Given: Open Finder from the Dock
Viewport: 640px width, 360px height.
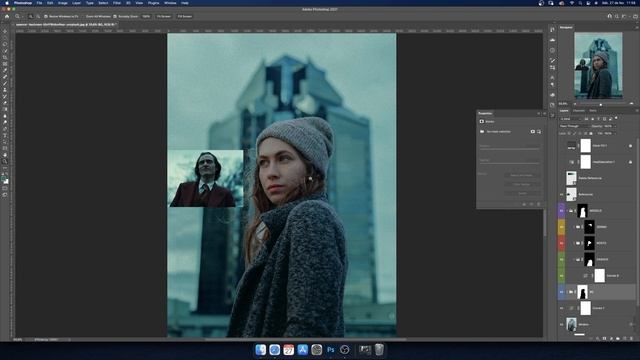Looking at the screenshot, I should click(260, 350).
